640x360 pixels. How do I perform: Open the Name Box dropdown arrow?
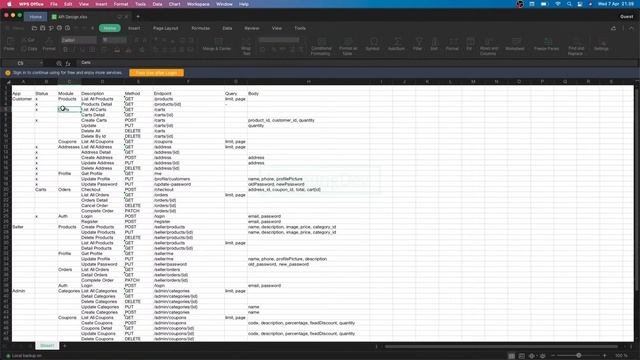pos(41,63)
